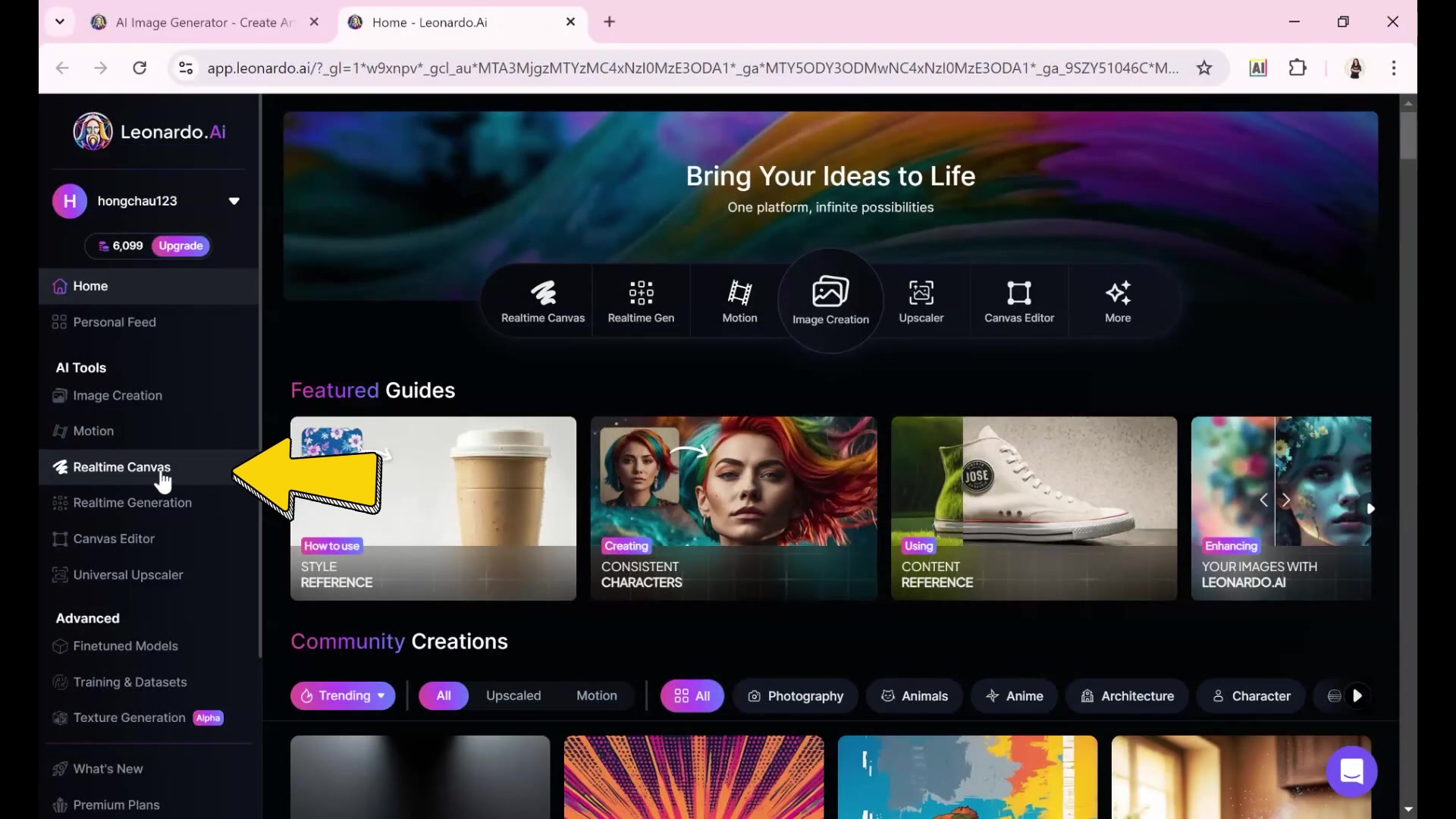Click the Leonardo.Ai logo
The image size is (1456, 819).
pyautogui.click(x=149, y=132)
